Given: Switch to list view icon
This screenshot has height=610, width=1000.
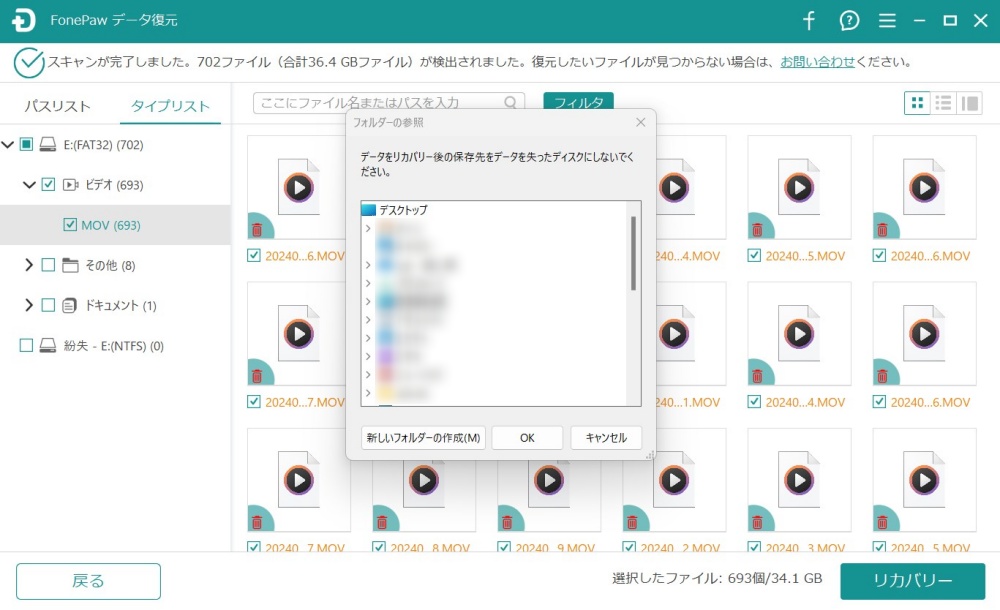Looking at the screenshot, I should [943, 103].
